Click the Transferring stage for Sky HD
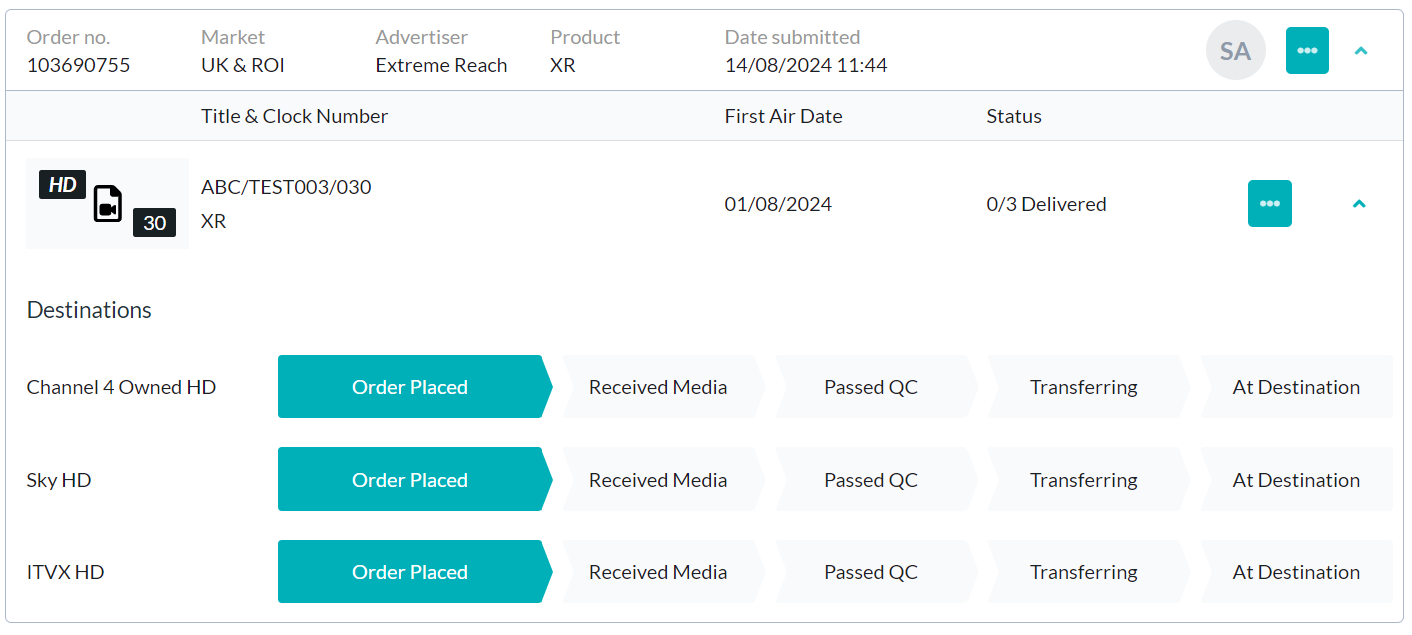This screenshot has height=635, width=1412. click(1084, 479)
